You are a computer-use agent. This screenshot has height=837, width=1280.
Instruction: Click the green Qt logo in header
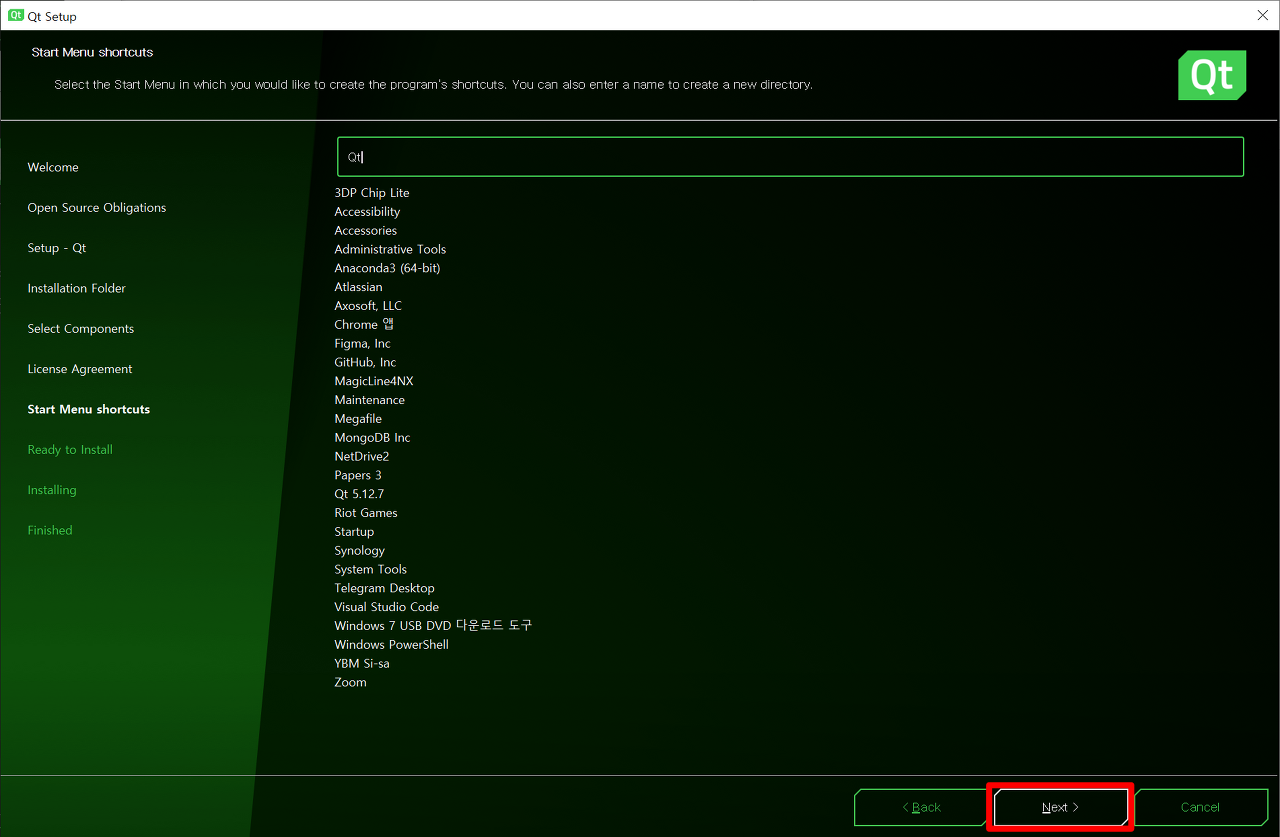pyautogui.click(x=1212, y=75)
